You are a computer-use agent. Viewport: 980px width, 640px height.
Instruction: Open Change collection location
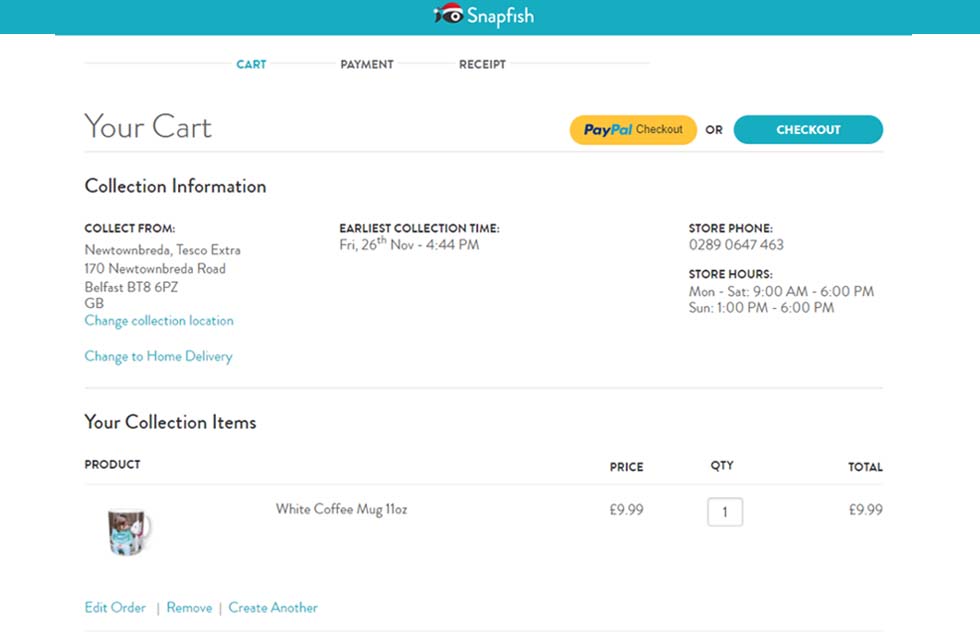(x=158, y=320)
